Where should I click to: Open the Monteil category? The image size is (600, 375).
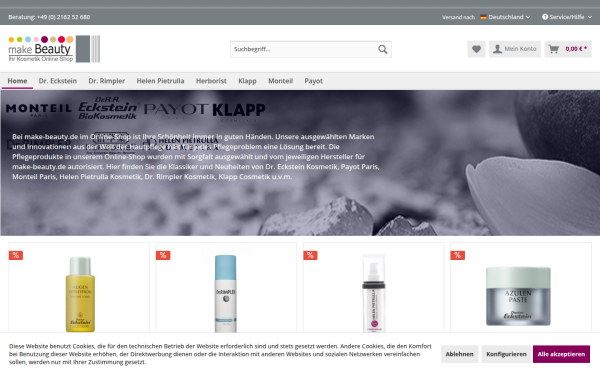pos(280,81)
